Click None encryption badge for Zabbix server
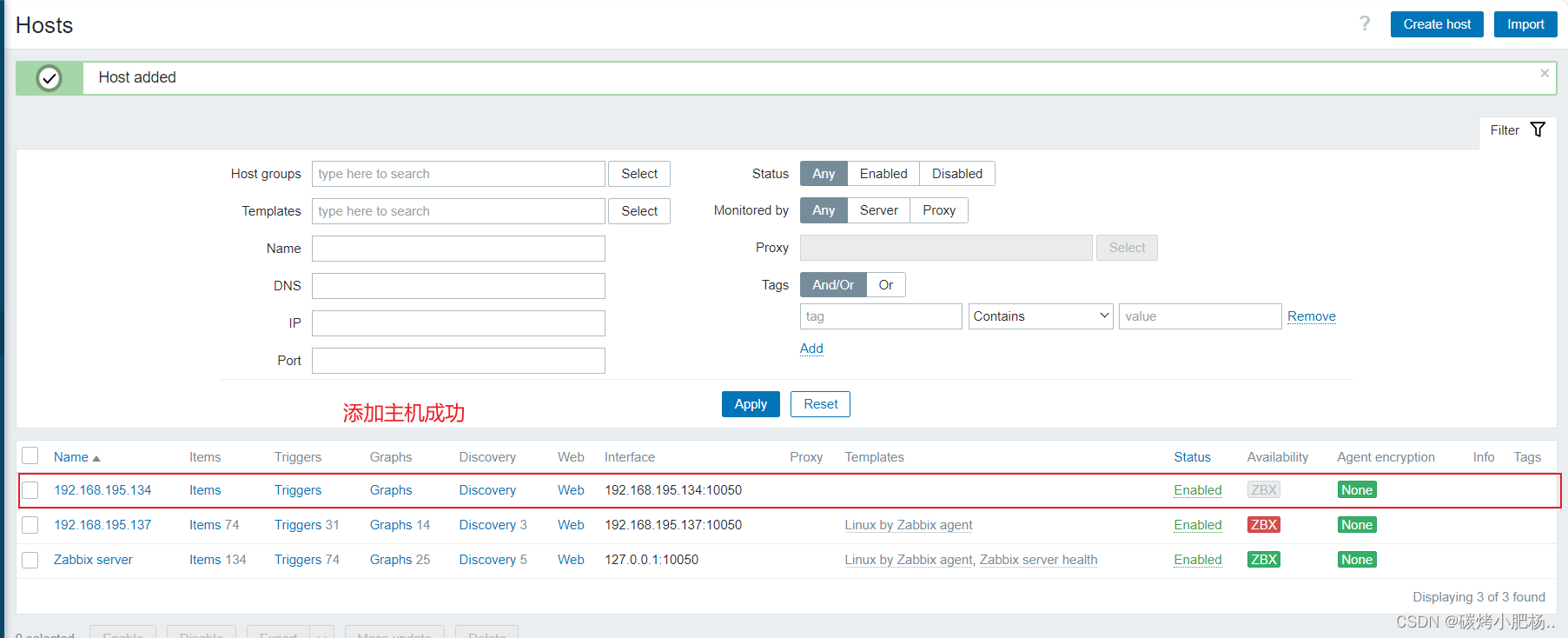 [1356, 560]
